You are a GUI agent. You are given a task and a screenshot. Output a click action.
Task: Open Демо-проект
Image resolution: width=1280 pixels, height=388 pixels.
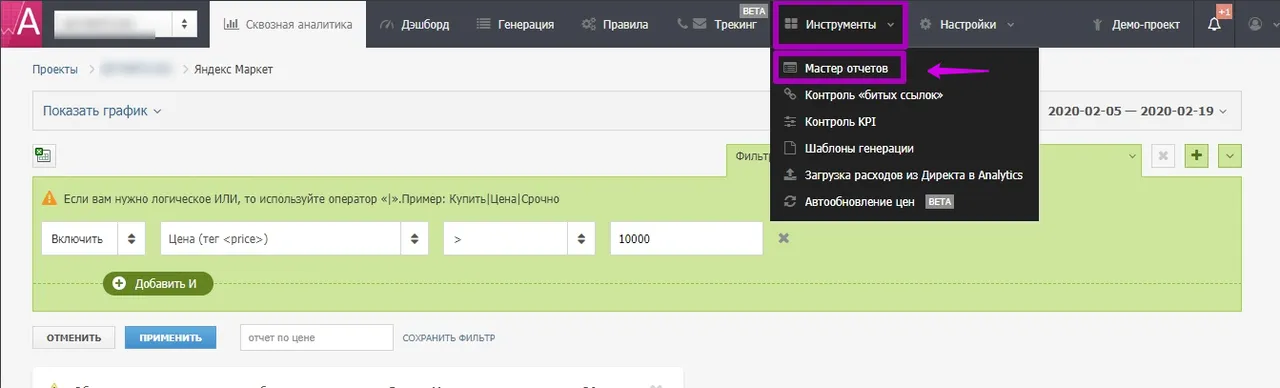(1135, 24)
